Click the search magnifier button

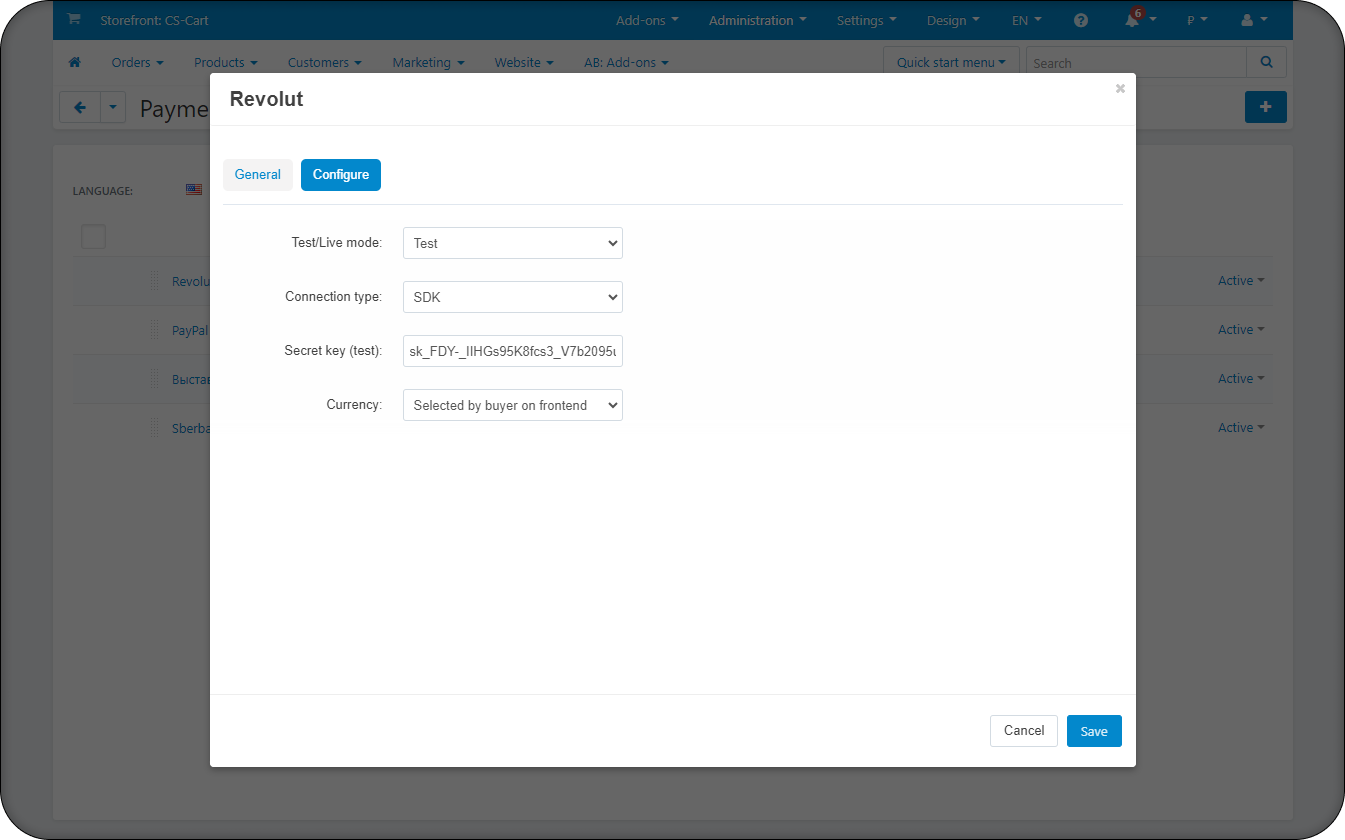pos(1267,62)
